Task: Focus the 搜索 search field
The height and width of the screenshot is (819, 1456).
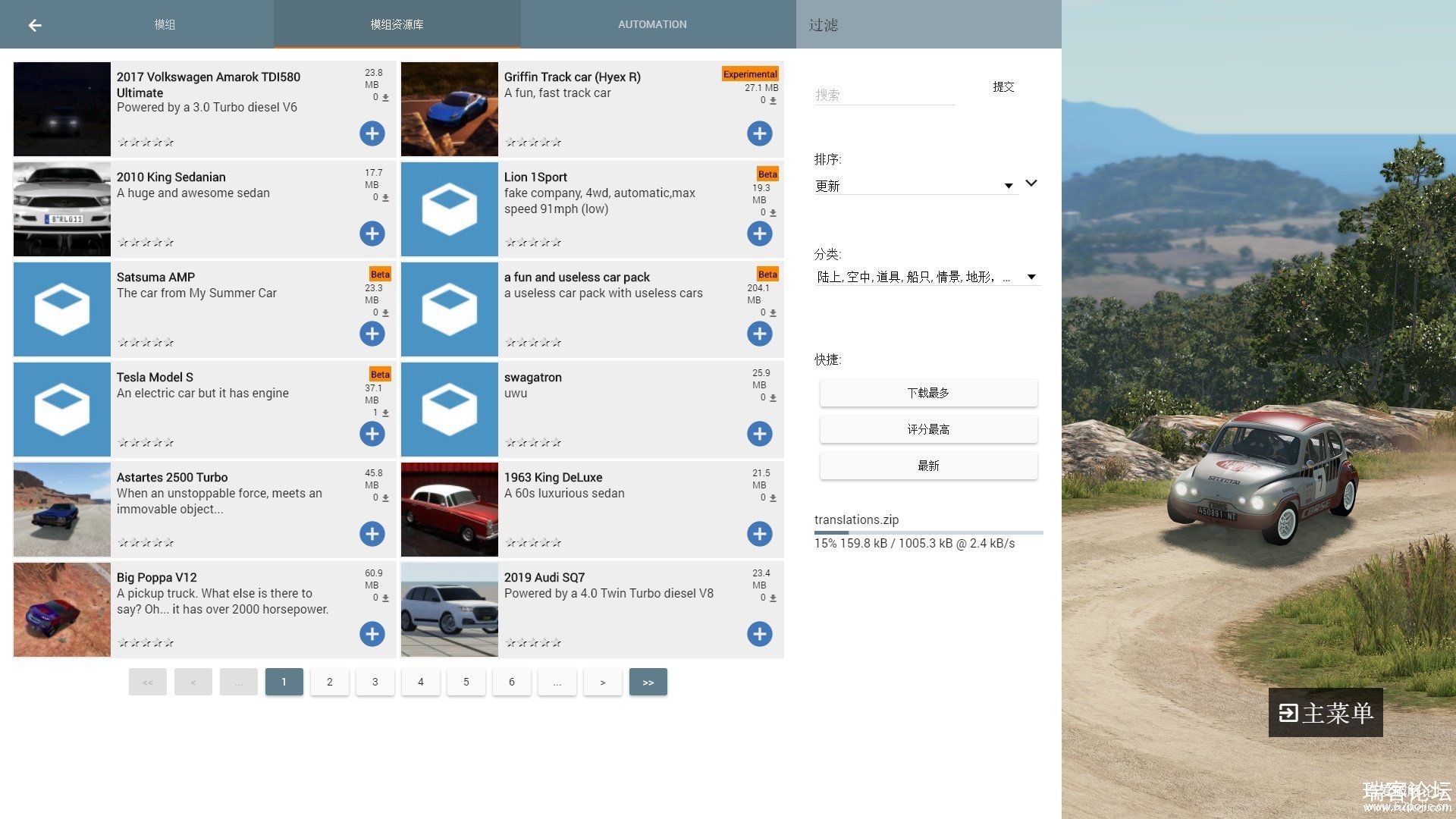Action: point(884,95)
